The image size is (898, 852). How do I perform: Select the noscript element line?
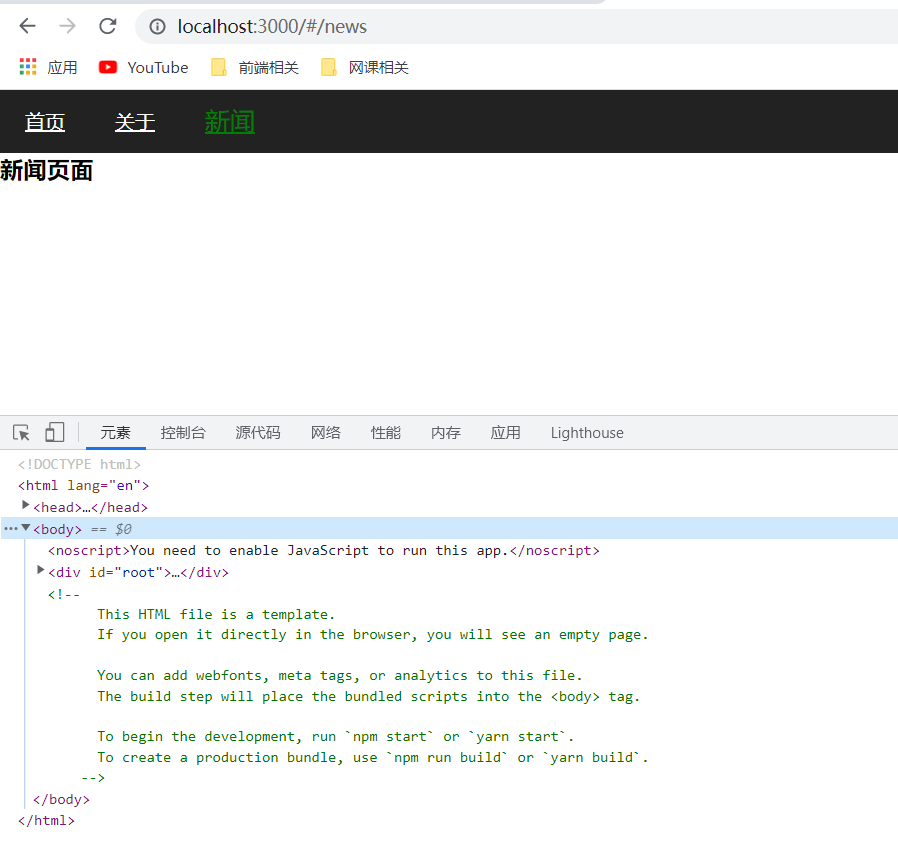[x=324, y=551]
